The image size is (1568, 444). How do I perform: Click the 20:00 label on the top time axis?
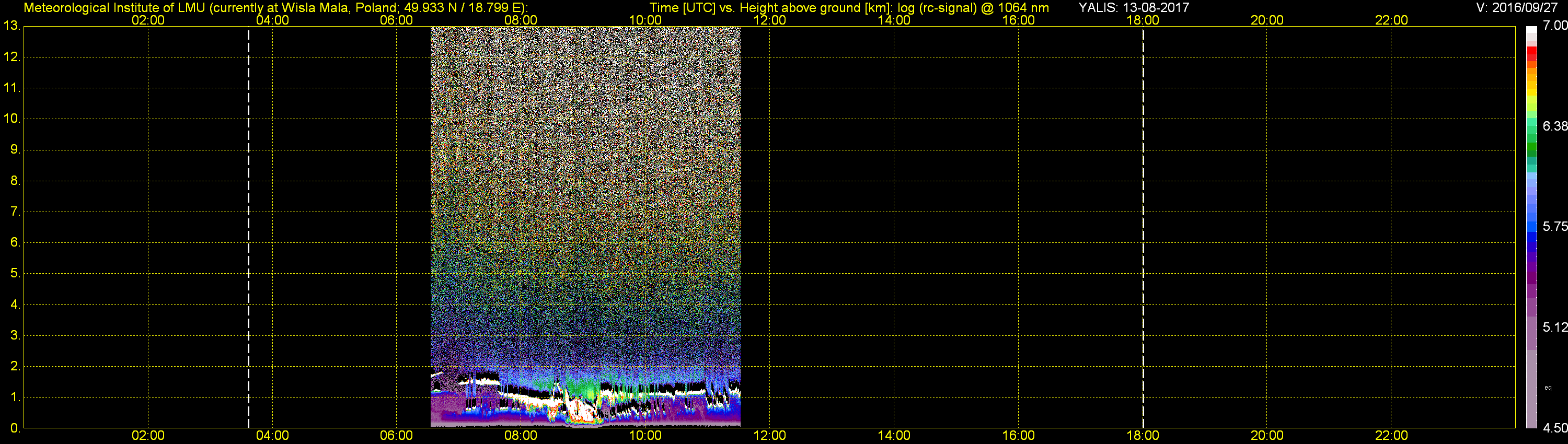pos(1267,20)
